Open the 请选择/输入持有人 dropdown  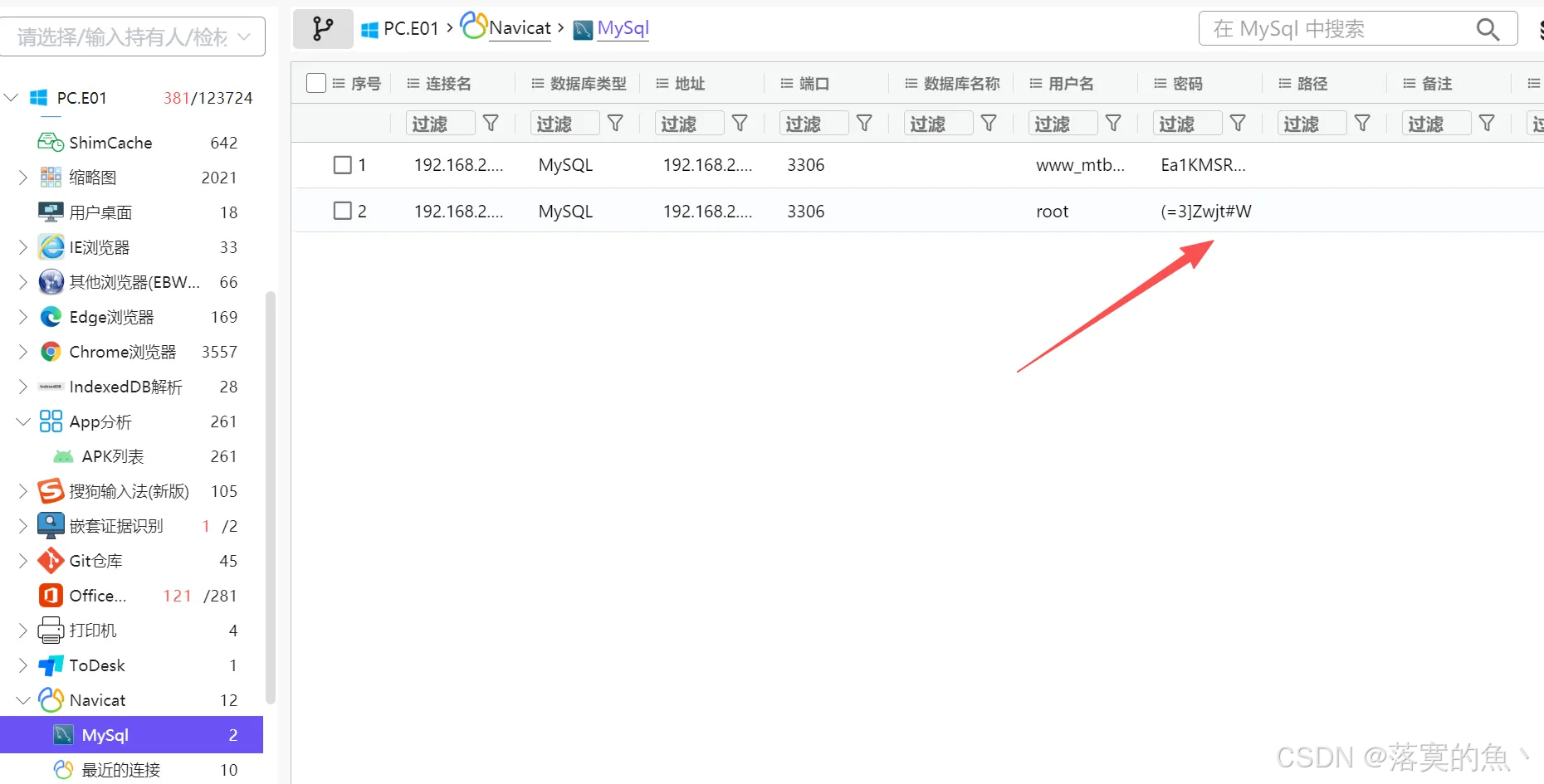point(133,37)
